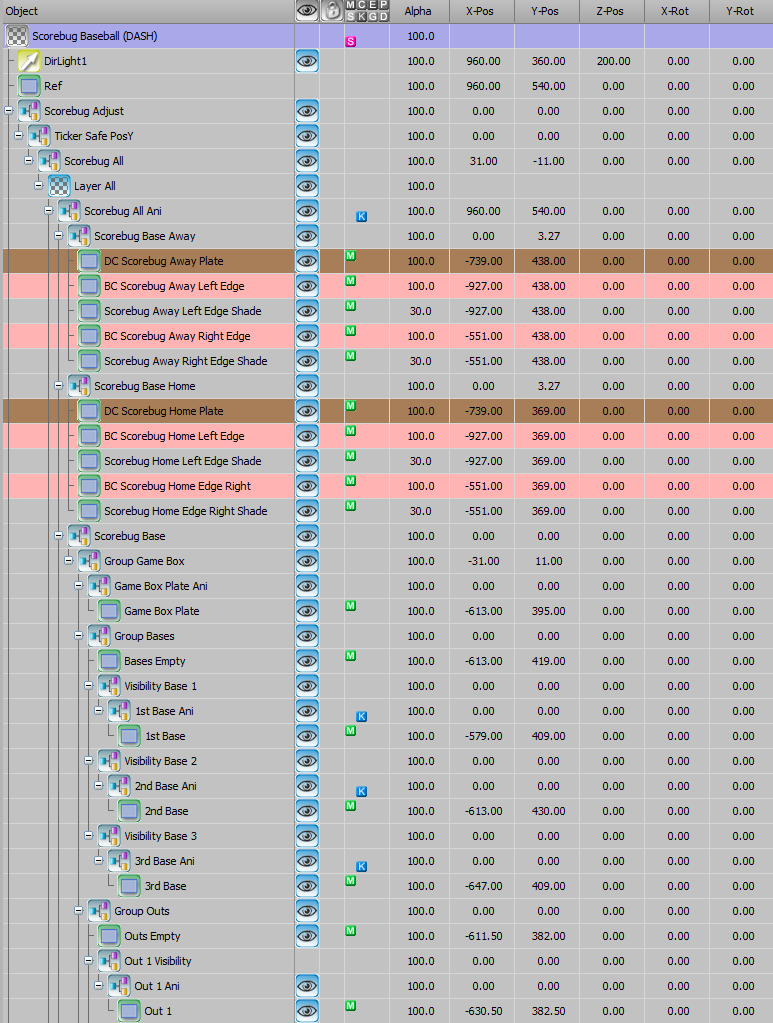Click the Alpha column header

419,11
